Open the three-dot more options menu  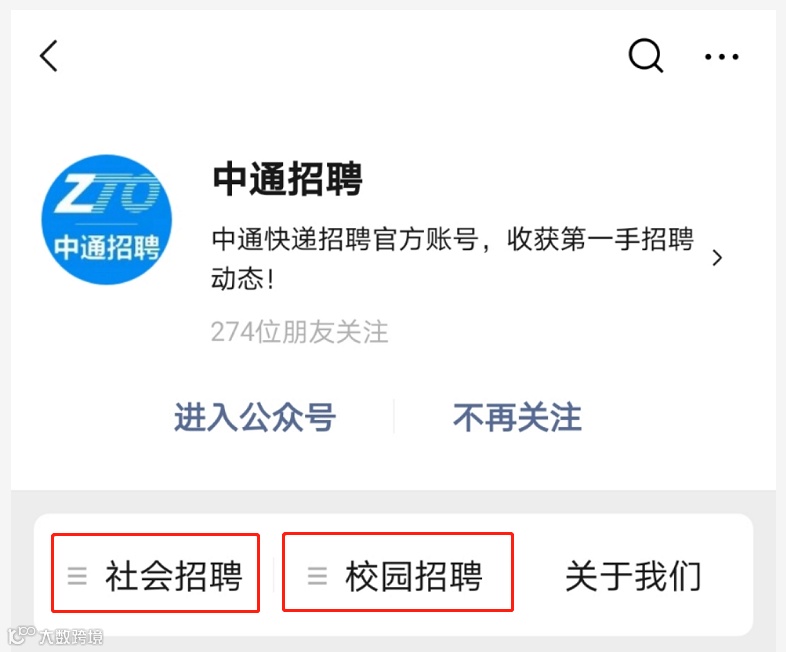click(721, 57)
